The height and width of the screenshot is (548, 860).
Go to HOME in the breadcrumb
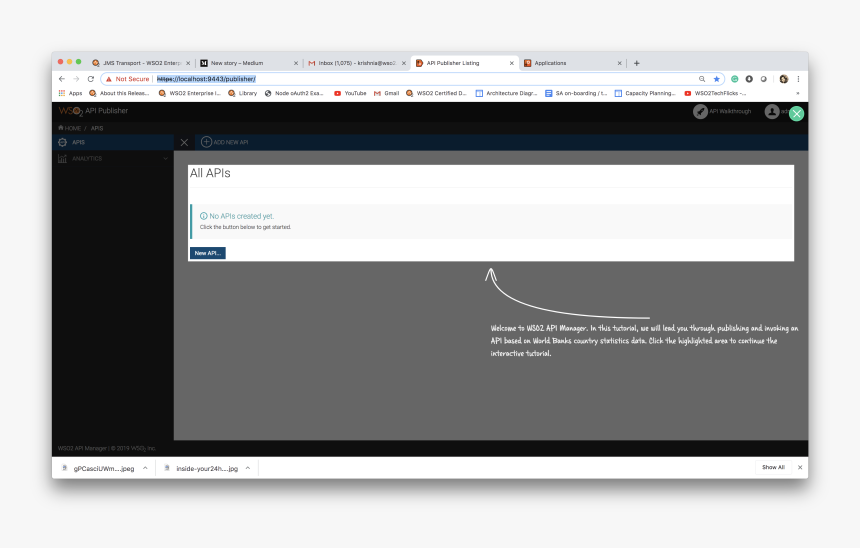[x=70, y=128]
